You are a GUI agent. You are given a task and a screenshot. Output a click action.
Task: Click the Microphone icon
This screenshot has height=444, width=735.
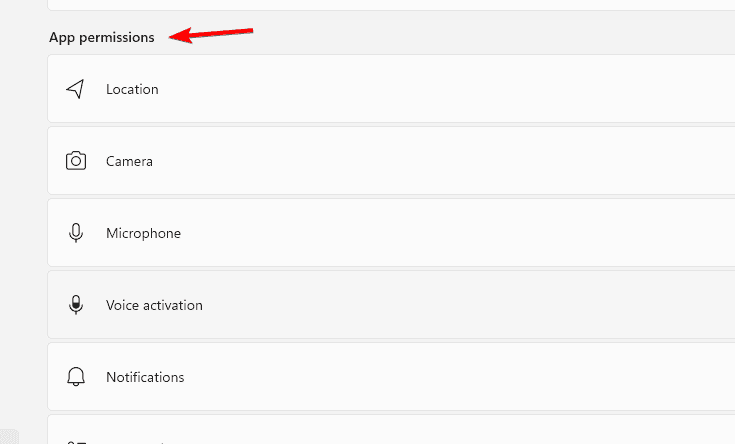(75, 233)
